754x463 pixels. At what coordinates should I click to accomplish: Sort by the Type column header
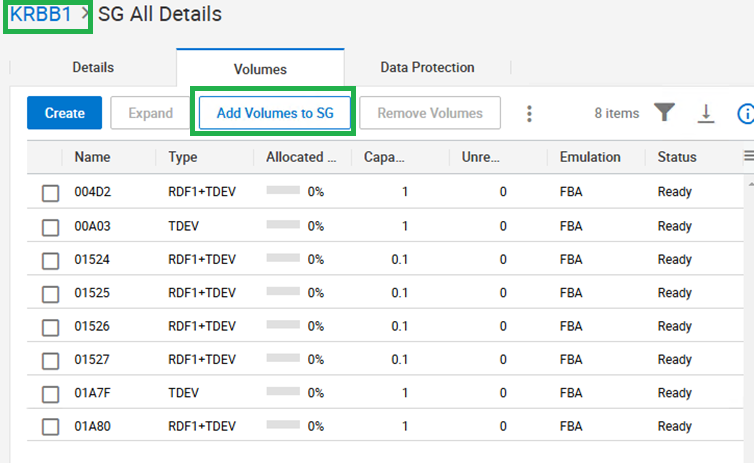pyautogui.click(x=183, y=157)
